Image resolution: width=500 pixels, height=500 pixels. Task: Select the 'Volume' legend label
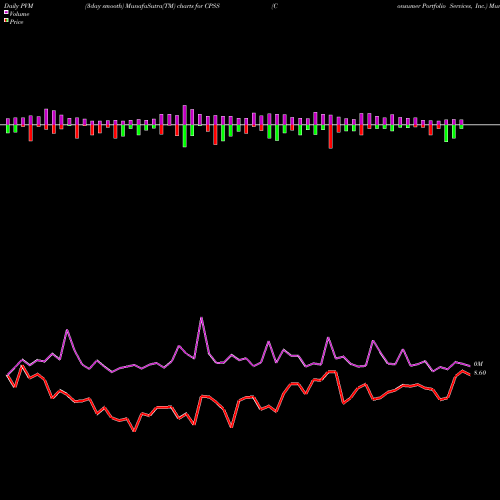19,14
